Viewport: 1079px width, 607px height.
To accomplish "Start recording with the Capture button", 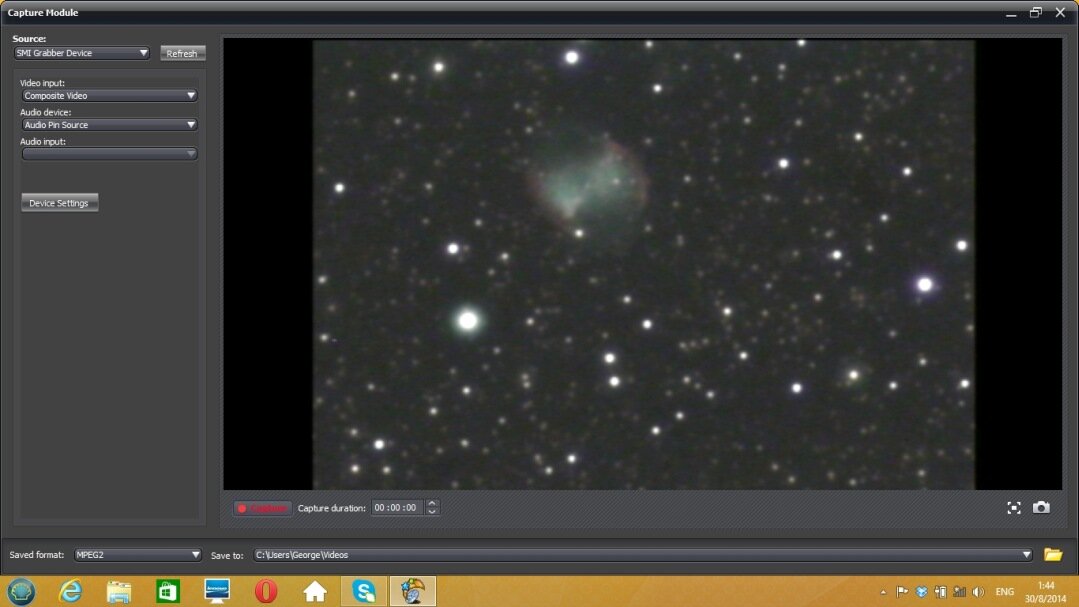I will click(262, 508).
